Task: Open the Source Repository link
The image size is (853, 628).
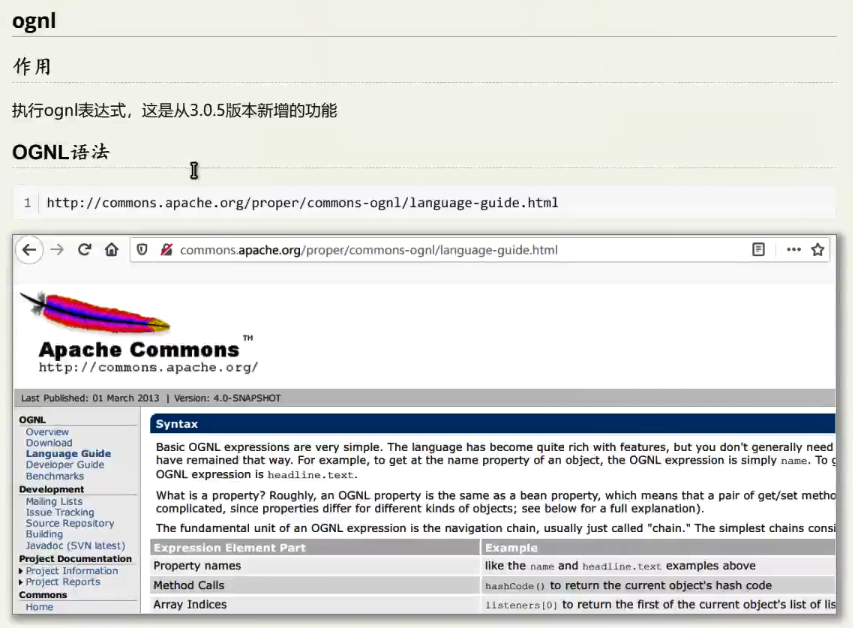Action: tap(70, 523)
